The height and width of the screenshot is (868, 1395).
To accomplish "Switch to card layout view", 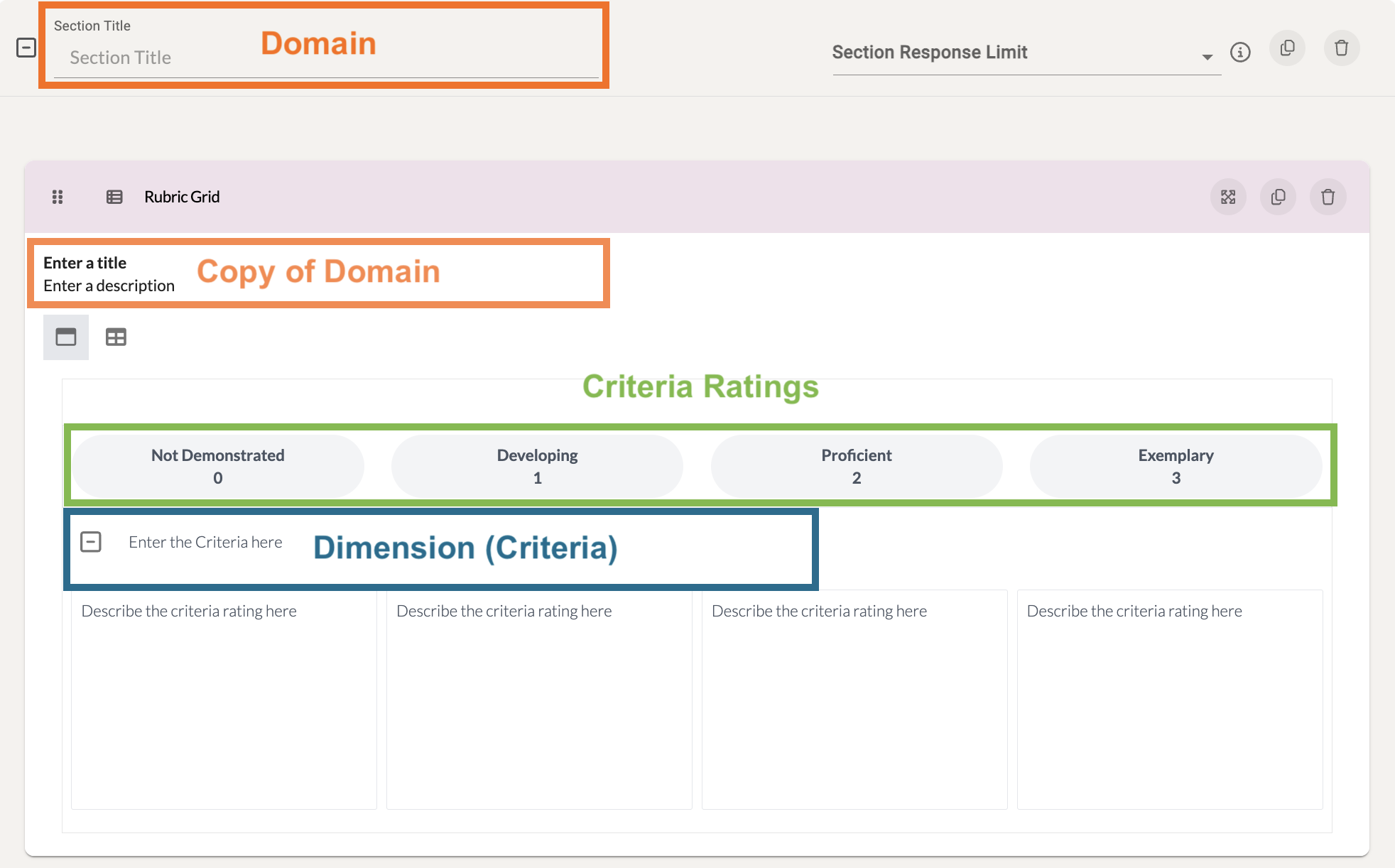I will pyautogui.click(x=66, y=337).
